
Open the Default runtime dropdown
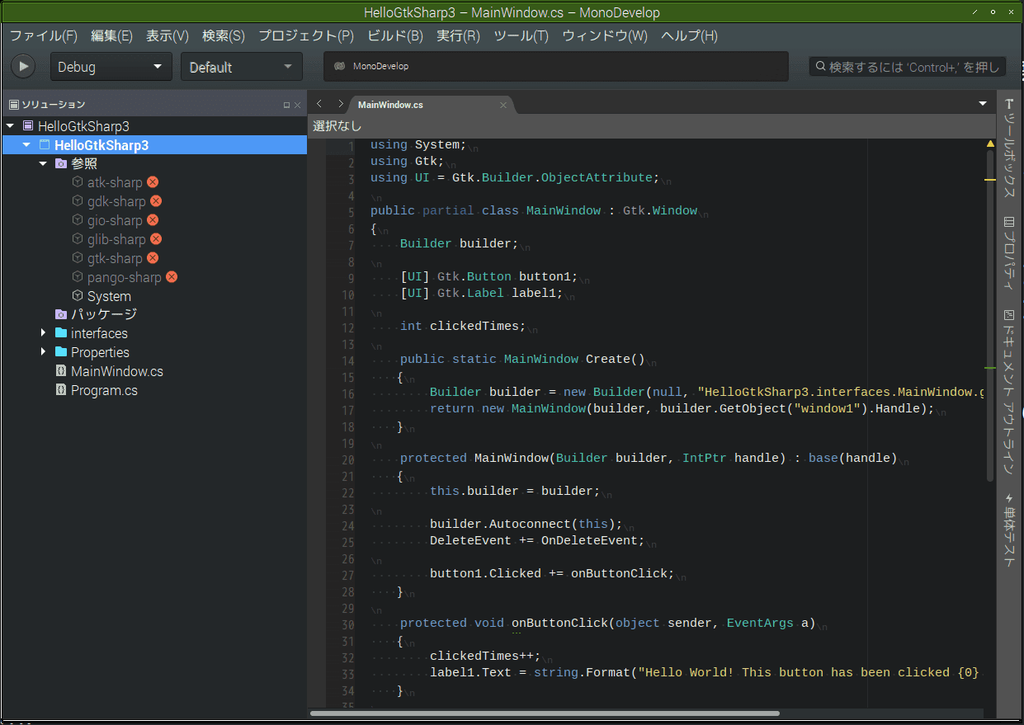[241, 67]
